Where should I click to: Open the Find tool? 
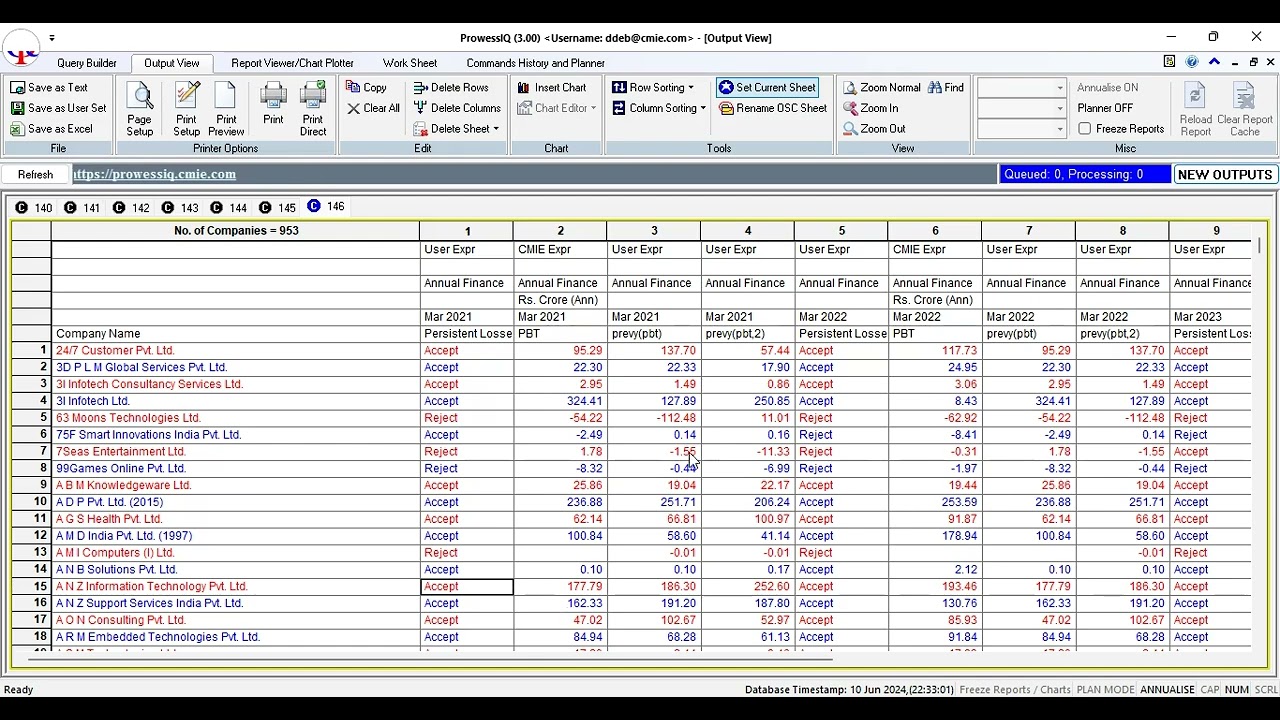pos(946,88)
